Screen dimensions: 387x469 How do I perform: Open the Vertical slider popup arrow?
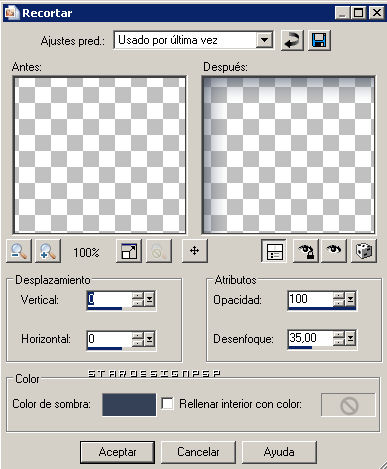click(x=150, y=299)
